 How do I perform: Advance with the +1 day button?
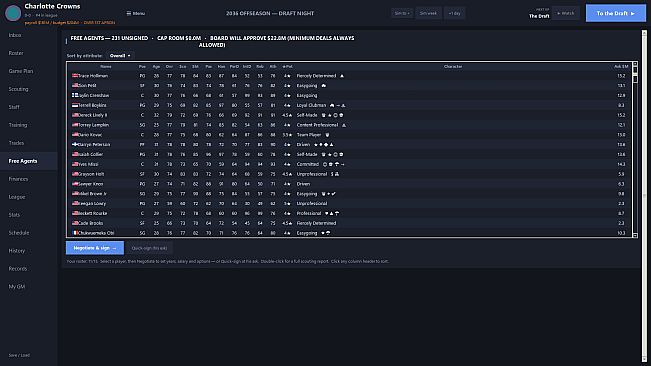tap(455, 13)
